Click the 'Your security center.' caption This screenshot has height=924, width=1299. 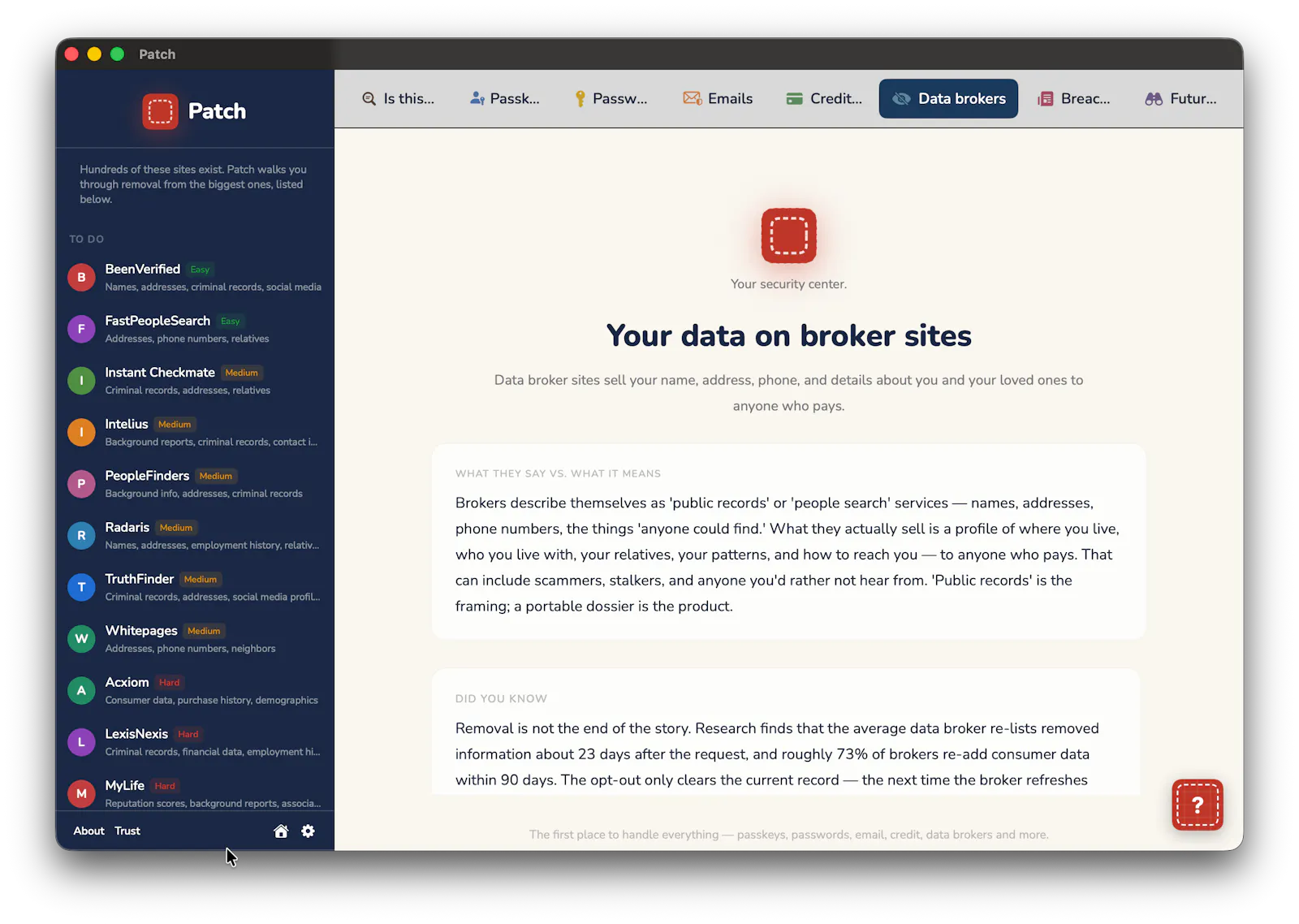click(788, 284)
